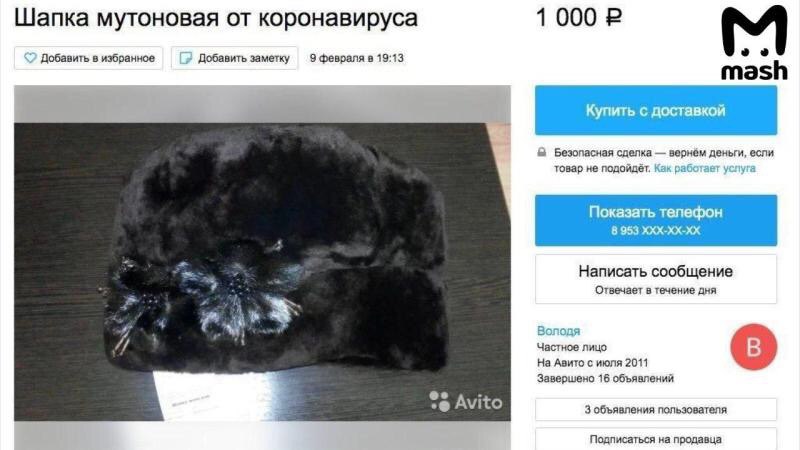
Task: Click the red seller avatar with letter В
Action: point(754,347)
